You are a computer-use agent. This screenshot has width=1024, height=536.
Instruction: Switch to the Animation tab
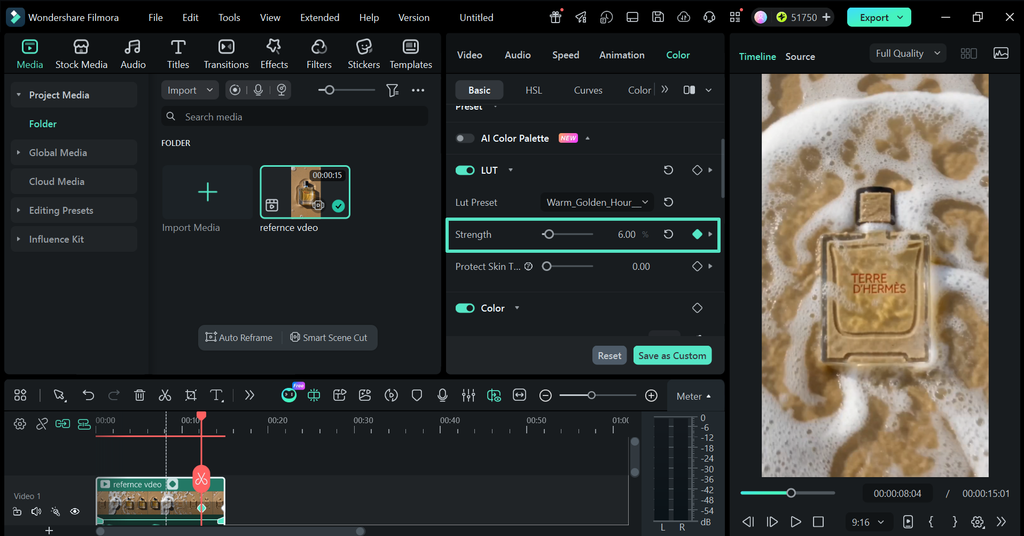(x=622, y=55)
